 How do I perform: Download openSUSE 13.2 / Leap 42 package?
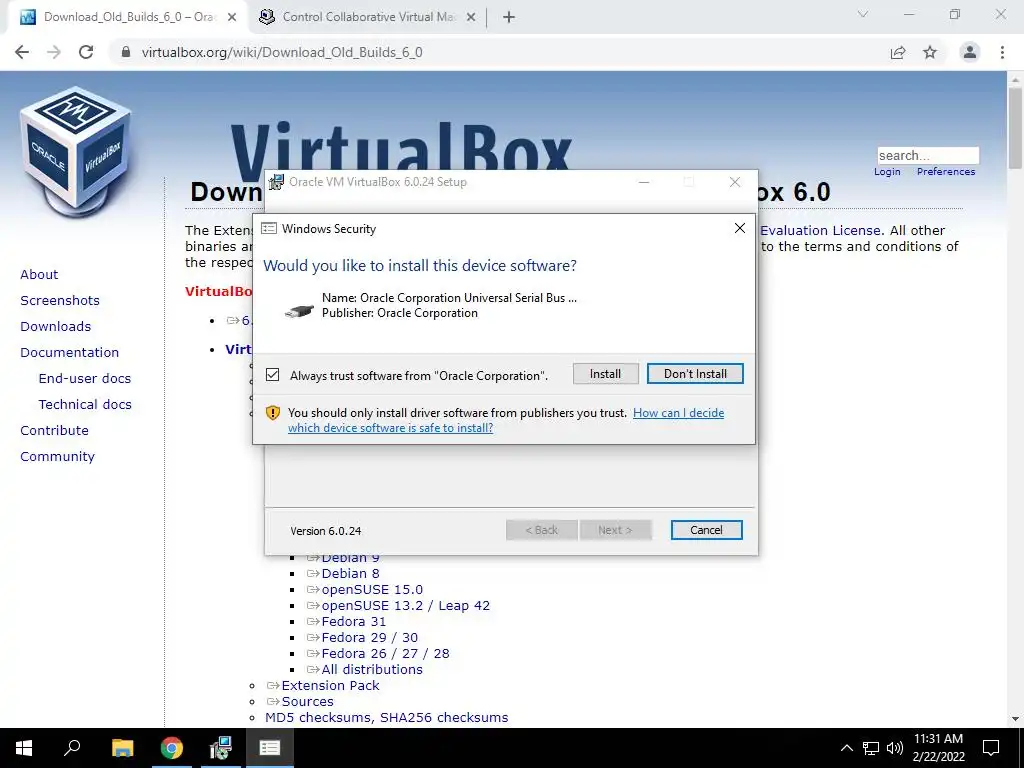click(406, 605)
